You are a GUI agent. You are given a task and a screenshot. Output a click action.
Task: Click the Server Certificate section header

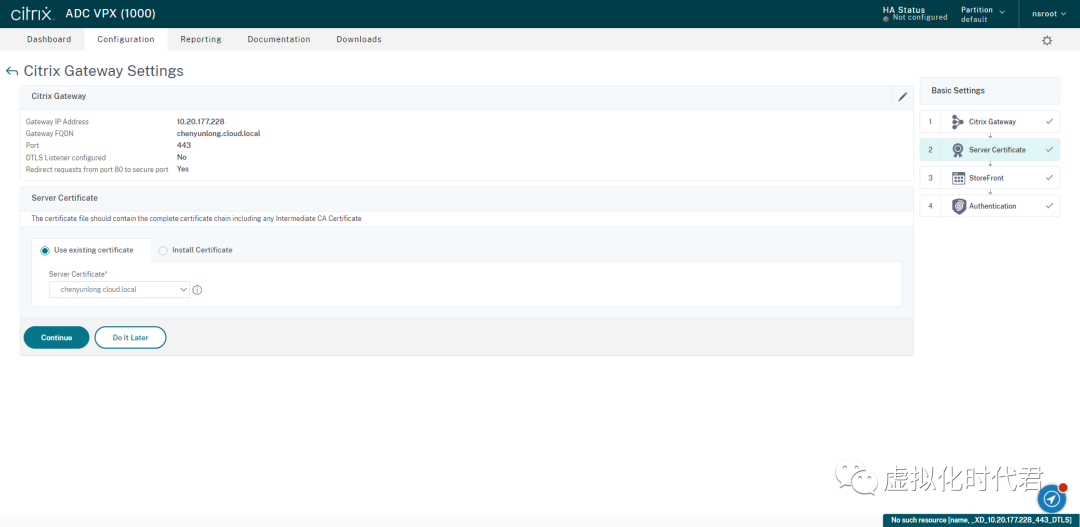pyautogui.click(x=65, y=198)
